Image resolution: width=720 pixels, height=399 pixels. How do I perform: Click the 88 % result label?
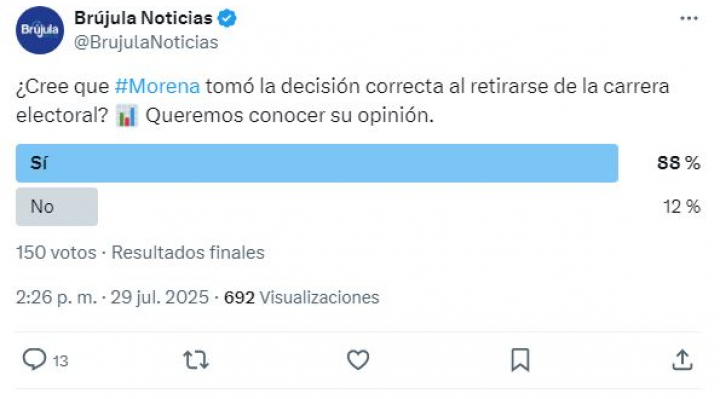(679, 163)
